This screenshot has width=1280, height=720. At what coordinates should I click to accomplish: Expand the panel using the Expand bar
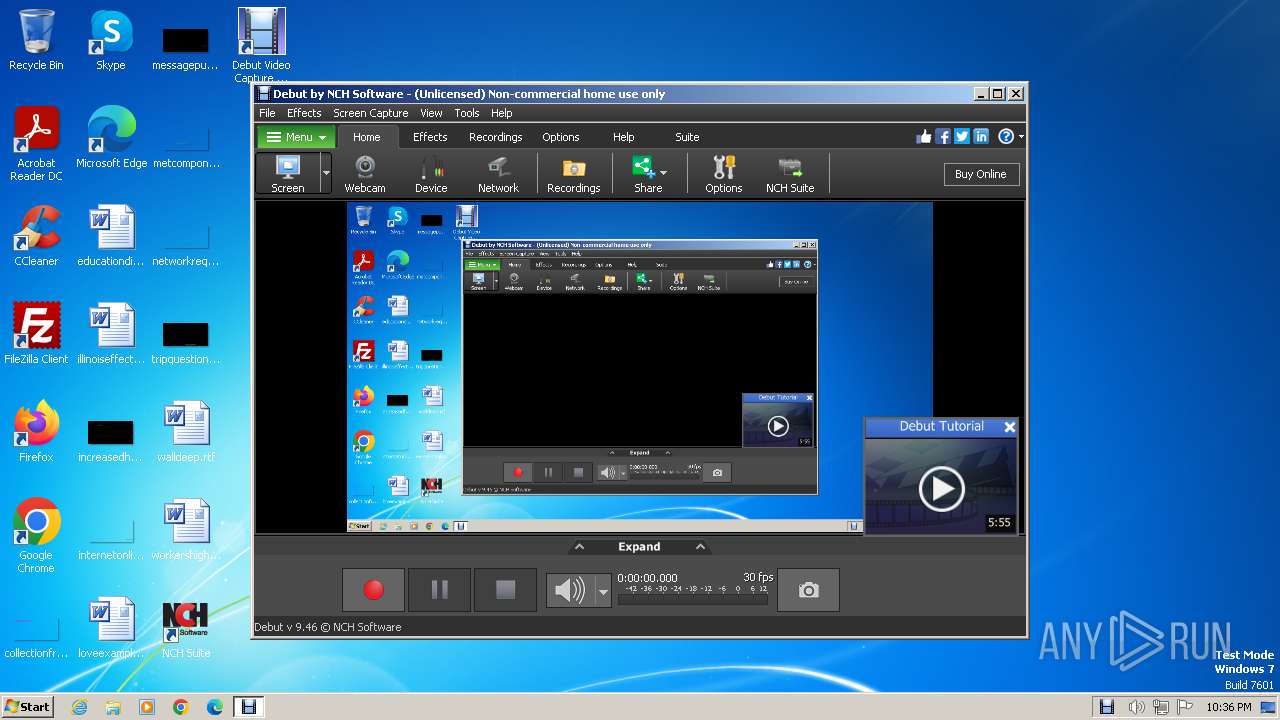639,547
